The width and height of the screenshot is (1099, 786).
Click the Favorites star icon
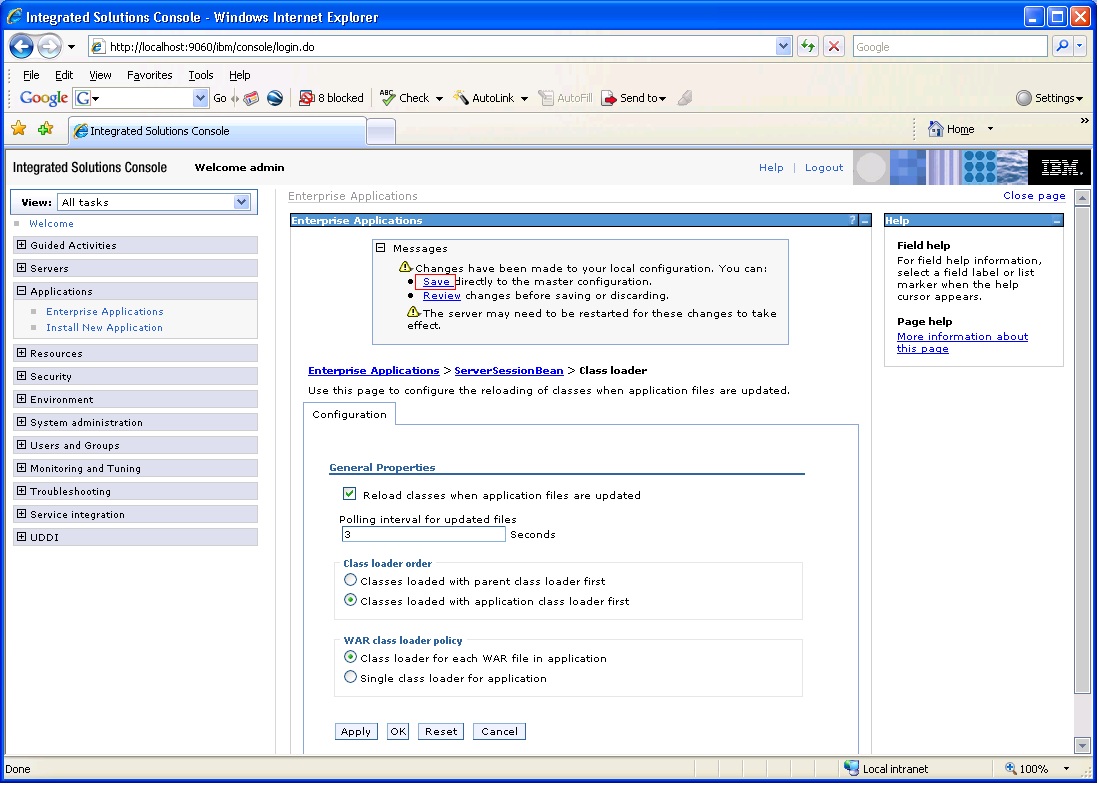point(19,129)
